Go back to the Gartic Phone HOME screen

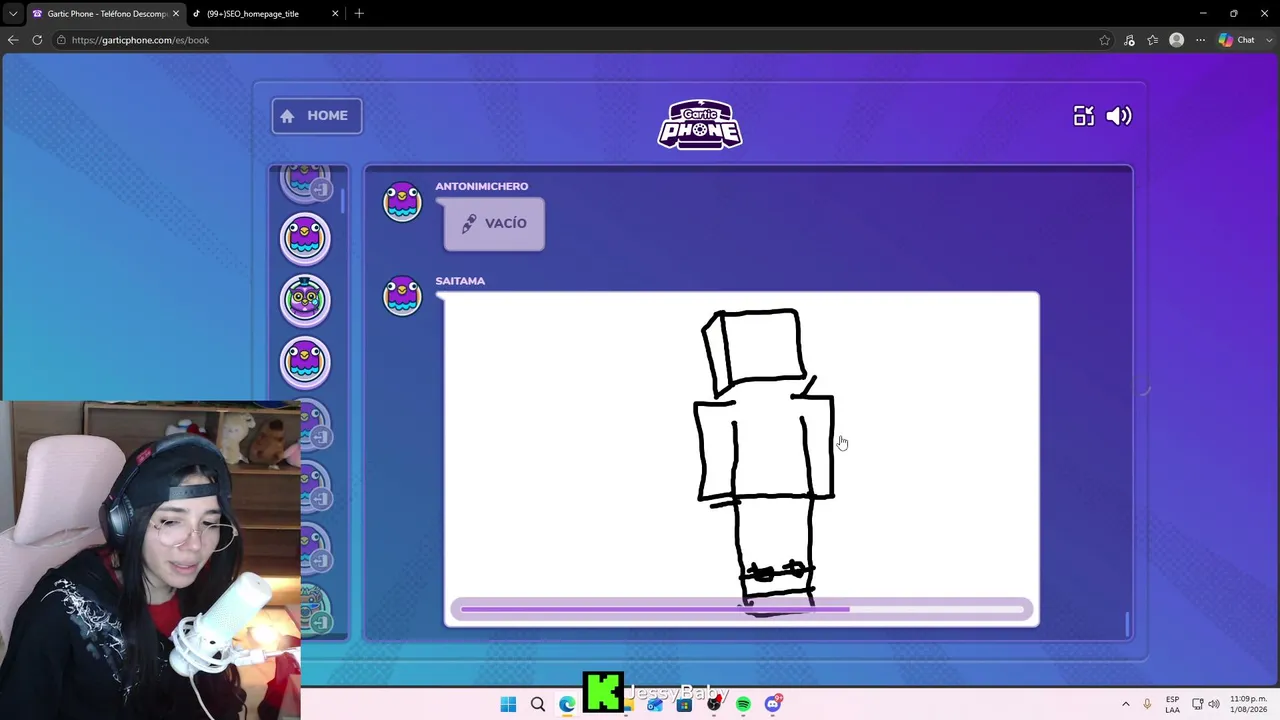(x=317, y=116)
